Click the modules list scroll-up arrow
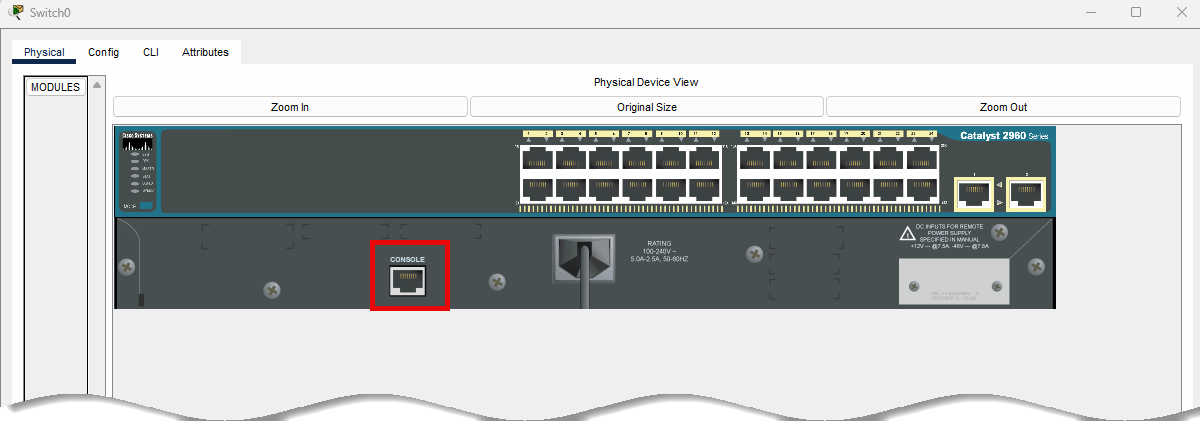The image size is (1200, 421). [x=97, y=85]
